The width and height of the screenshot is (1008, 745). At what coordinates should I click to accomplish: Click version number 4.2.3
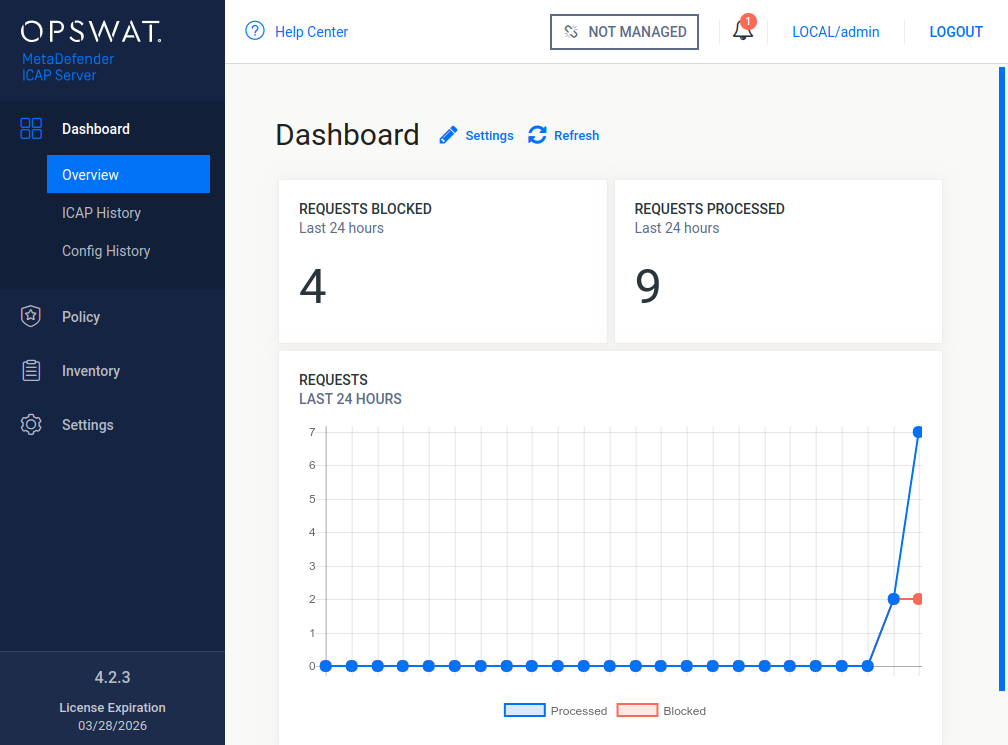(x=112, y=677)
